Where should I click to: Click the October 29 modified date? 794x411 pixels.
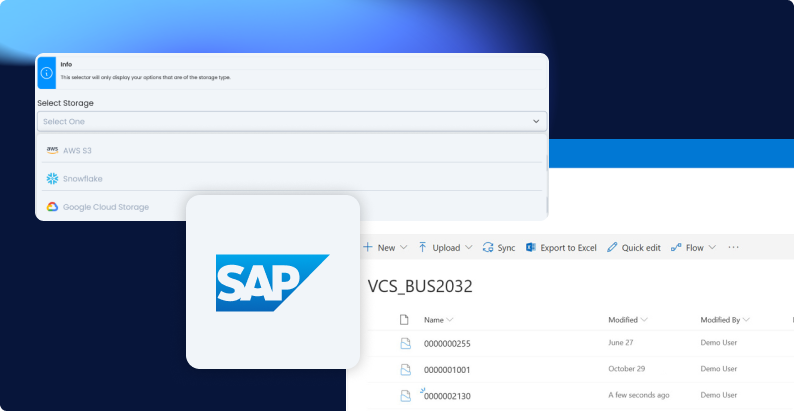coord(627,369)
